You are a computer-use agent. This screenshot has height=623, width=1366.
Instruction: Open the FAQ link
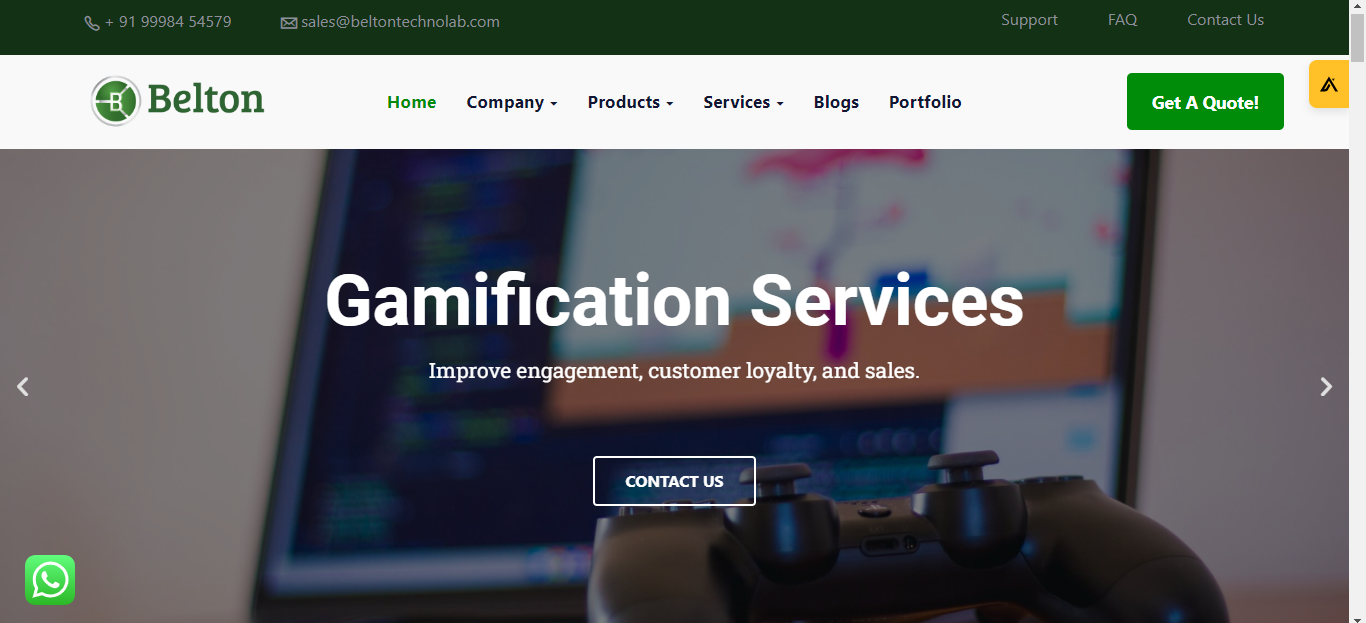coord(1122,20)
